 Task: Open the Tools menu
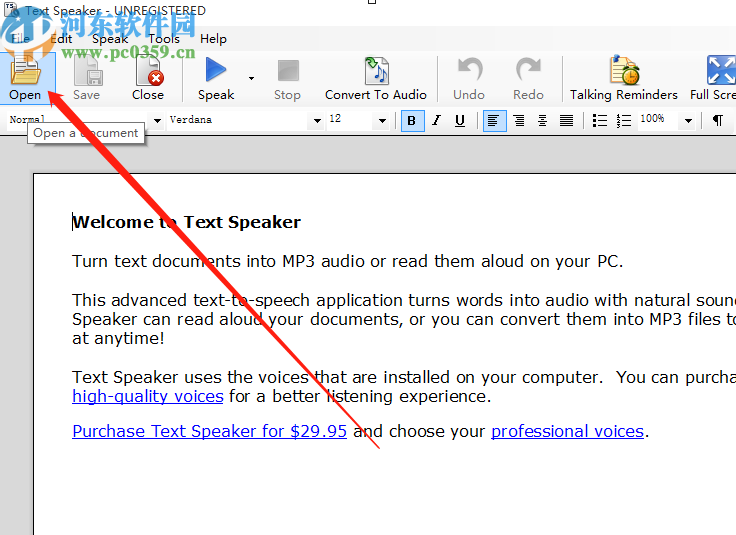tap(164, 38)
